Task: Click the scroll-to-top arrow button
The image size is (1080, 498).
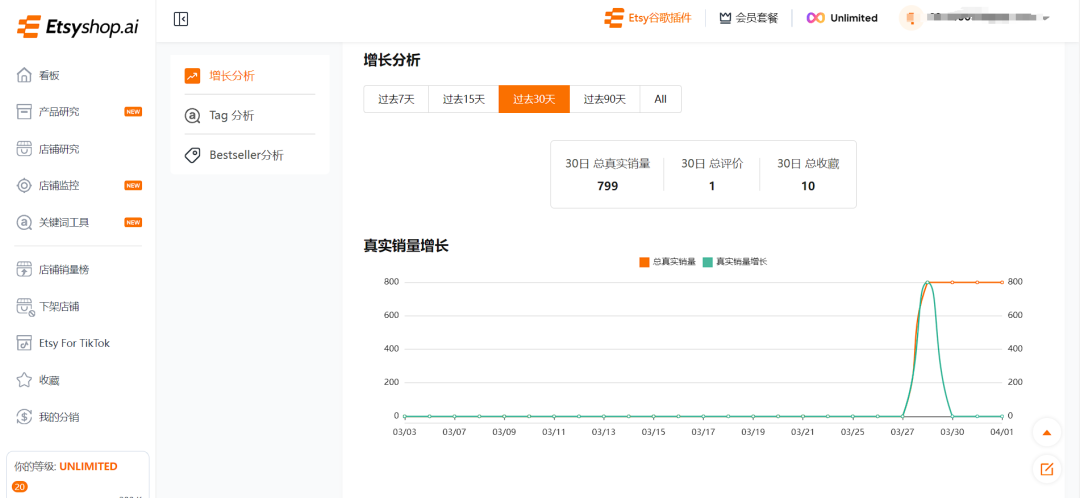Action: pyautogui.click(x=1047, y=433)
